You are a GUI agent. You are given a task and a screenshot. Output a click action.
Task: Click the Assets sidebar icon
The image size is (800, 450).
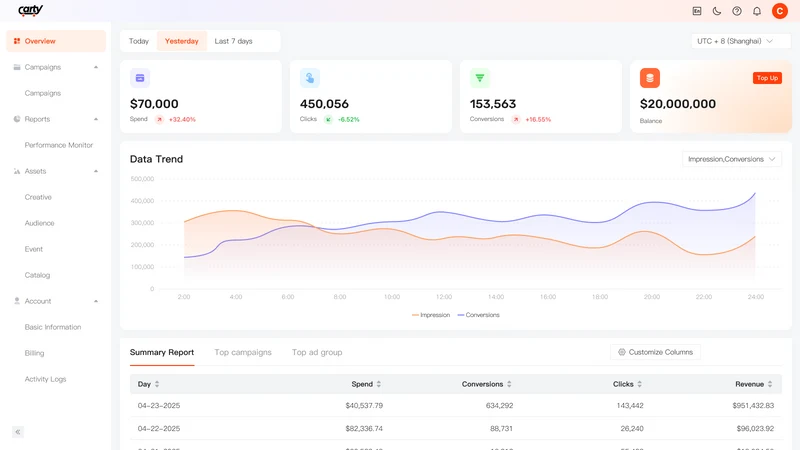17,171
